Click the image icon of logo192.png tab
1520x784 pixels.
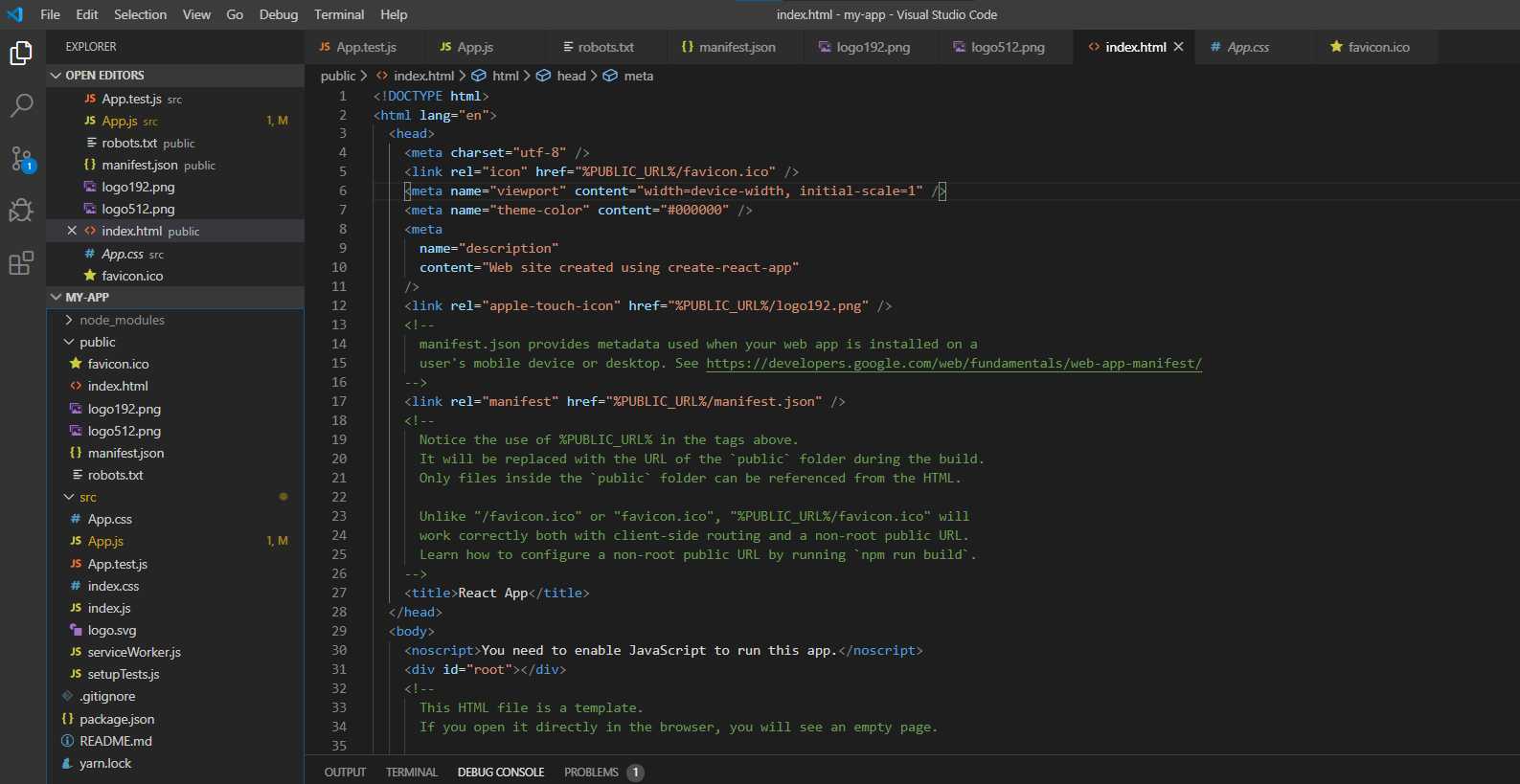tap(825, 47)
